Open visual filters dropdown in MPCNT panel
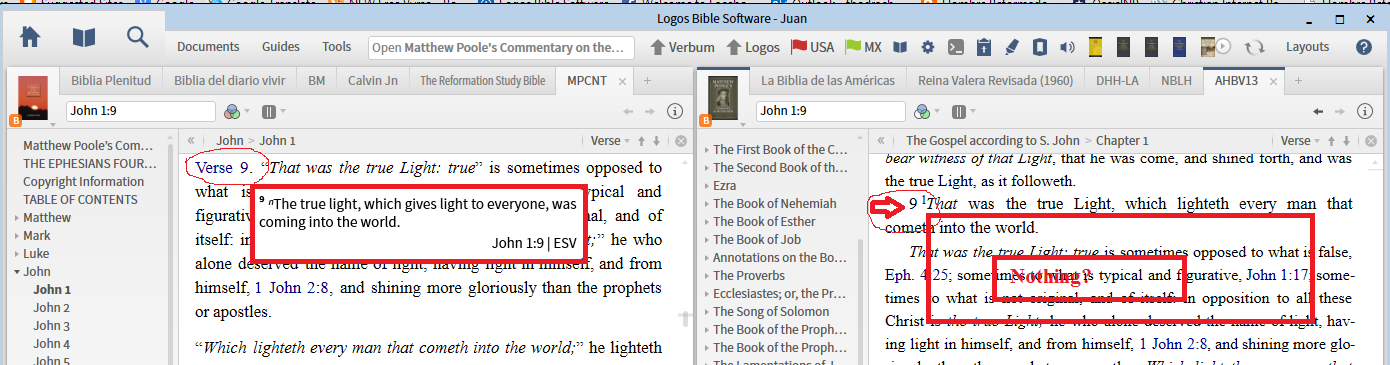 [237, 111]
